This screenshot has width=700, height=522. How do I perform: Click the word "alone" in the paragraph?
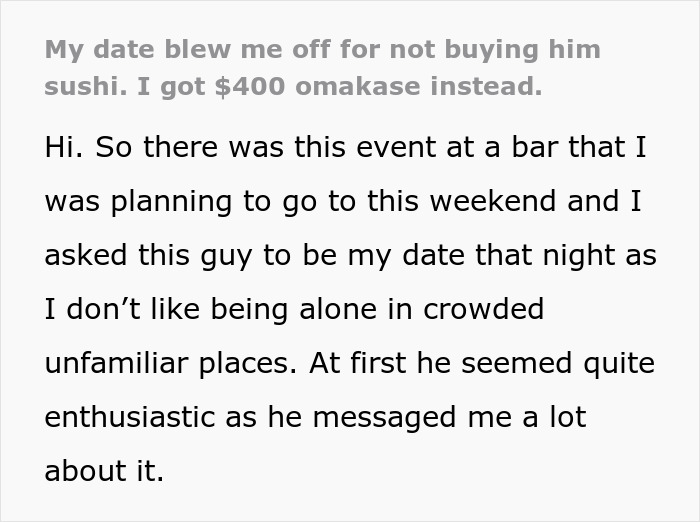click(x=338, y=309)
